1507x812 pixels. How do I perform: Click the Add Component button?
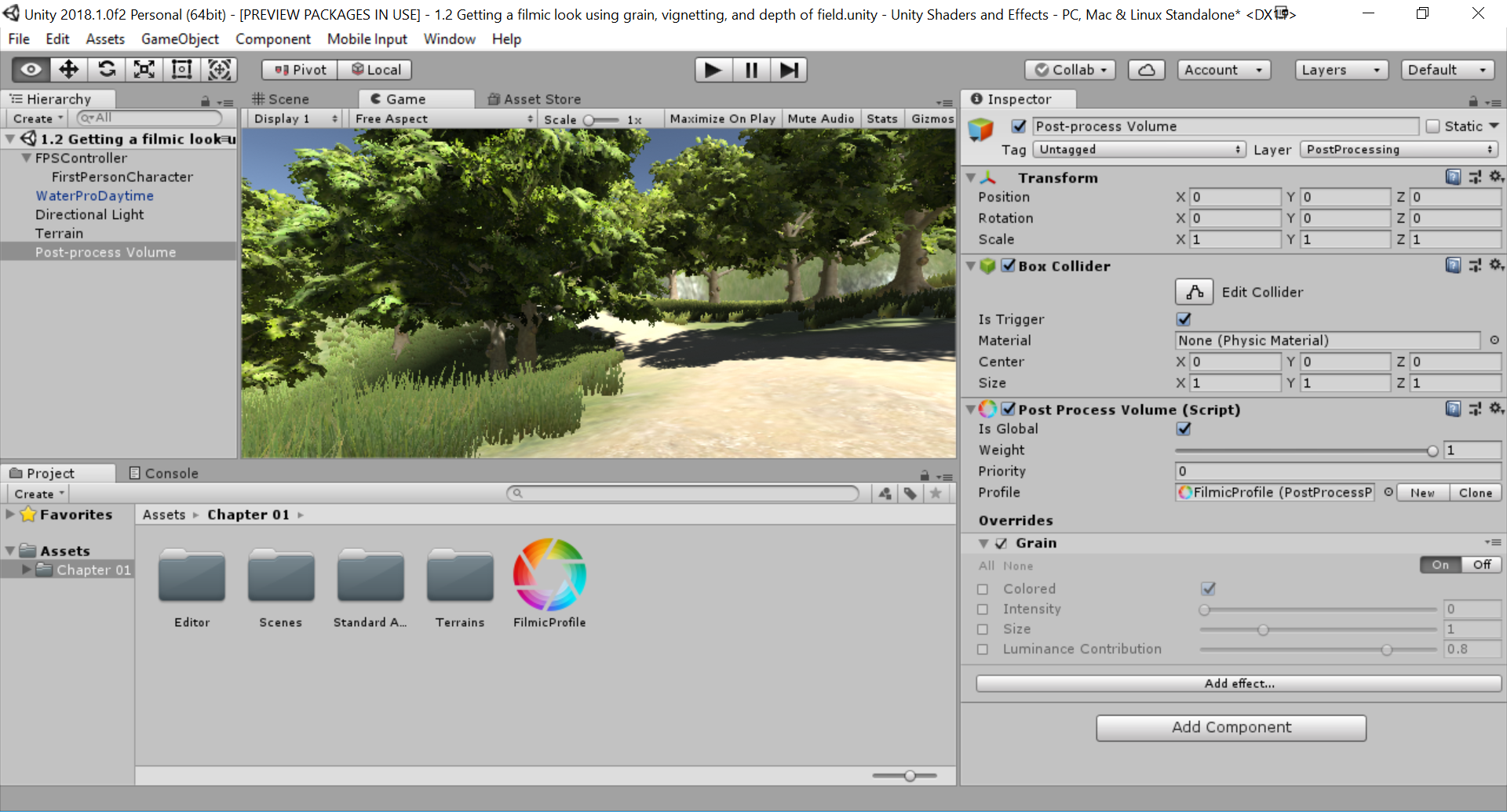[1231, 727]
